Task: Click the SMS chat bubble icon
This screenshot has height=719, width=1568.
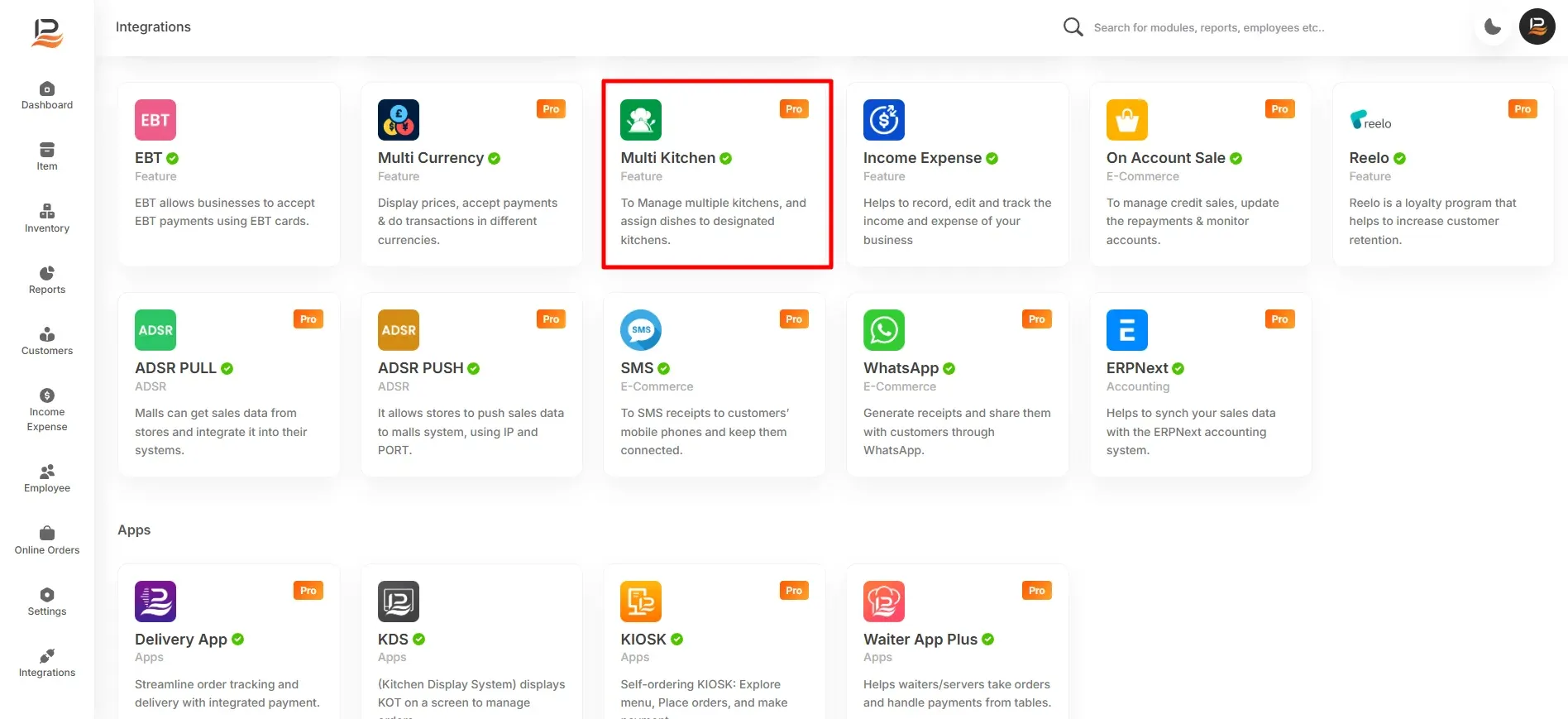Action: (x=641, y=330)
